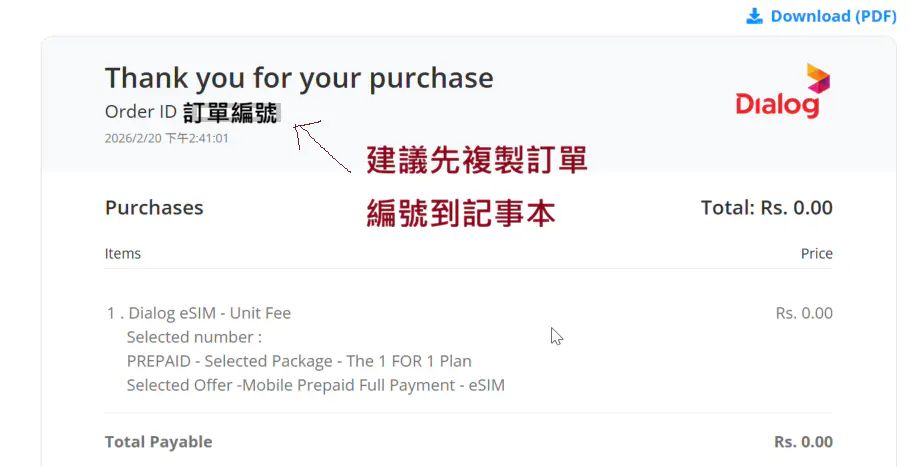The width and height of the screenshot is (910, 467).
Task: Click the red Chinese annotation text
Action: [x=476, y=186]
